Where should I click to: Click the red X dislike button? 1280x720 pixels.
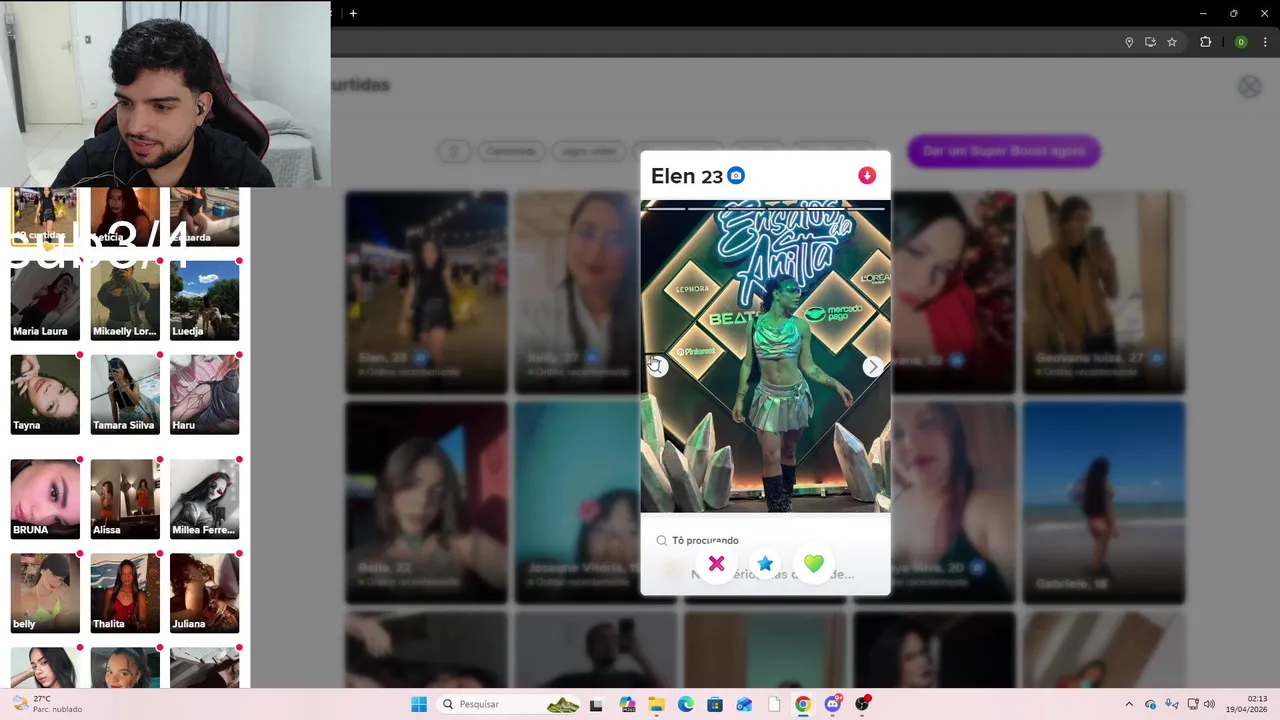716,564
